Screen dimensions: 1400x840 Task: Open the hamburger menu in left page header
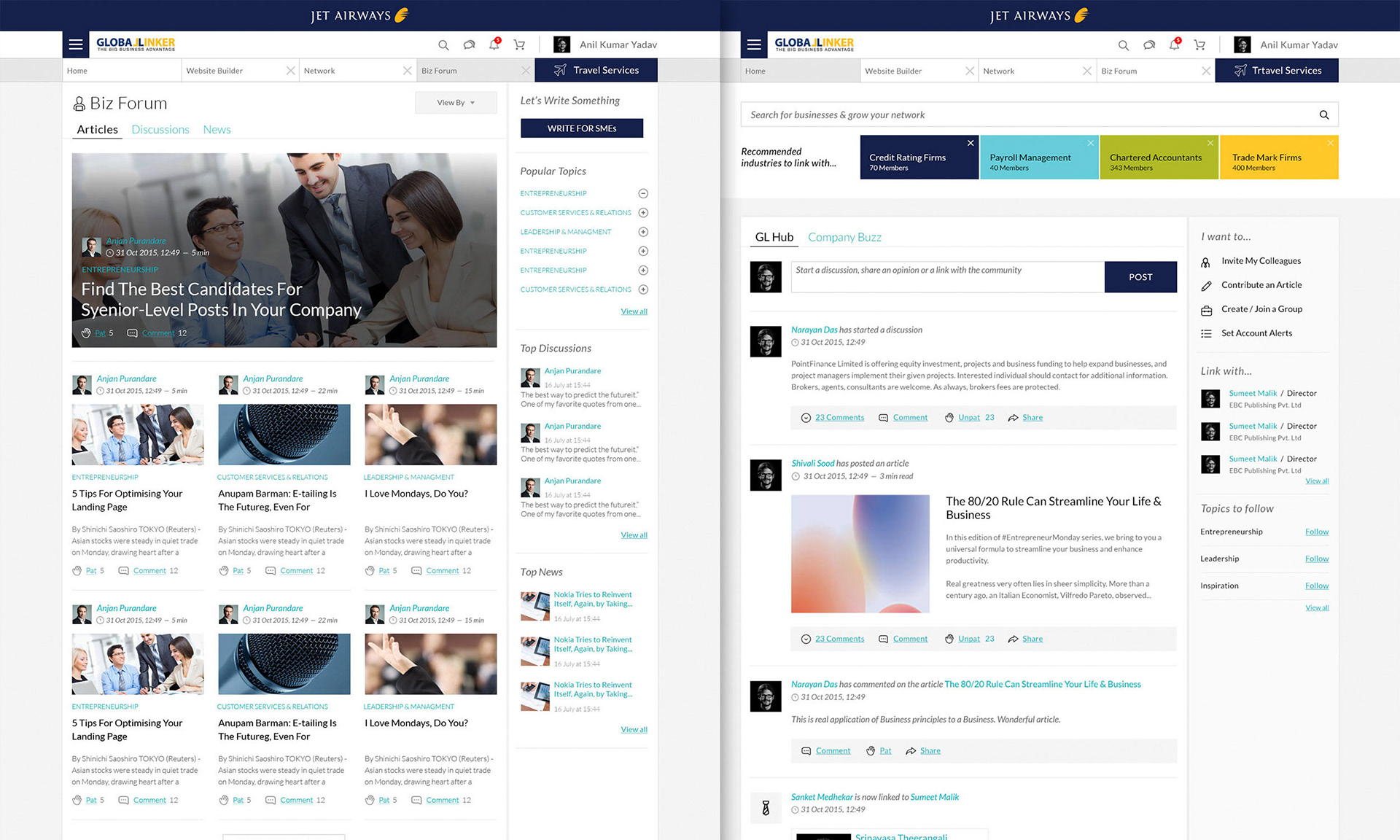pyautogui.click(x=75, y=44)
